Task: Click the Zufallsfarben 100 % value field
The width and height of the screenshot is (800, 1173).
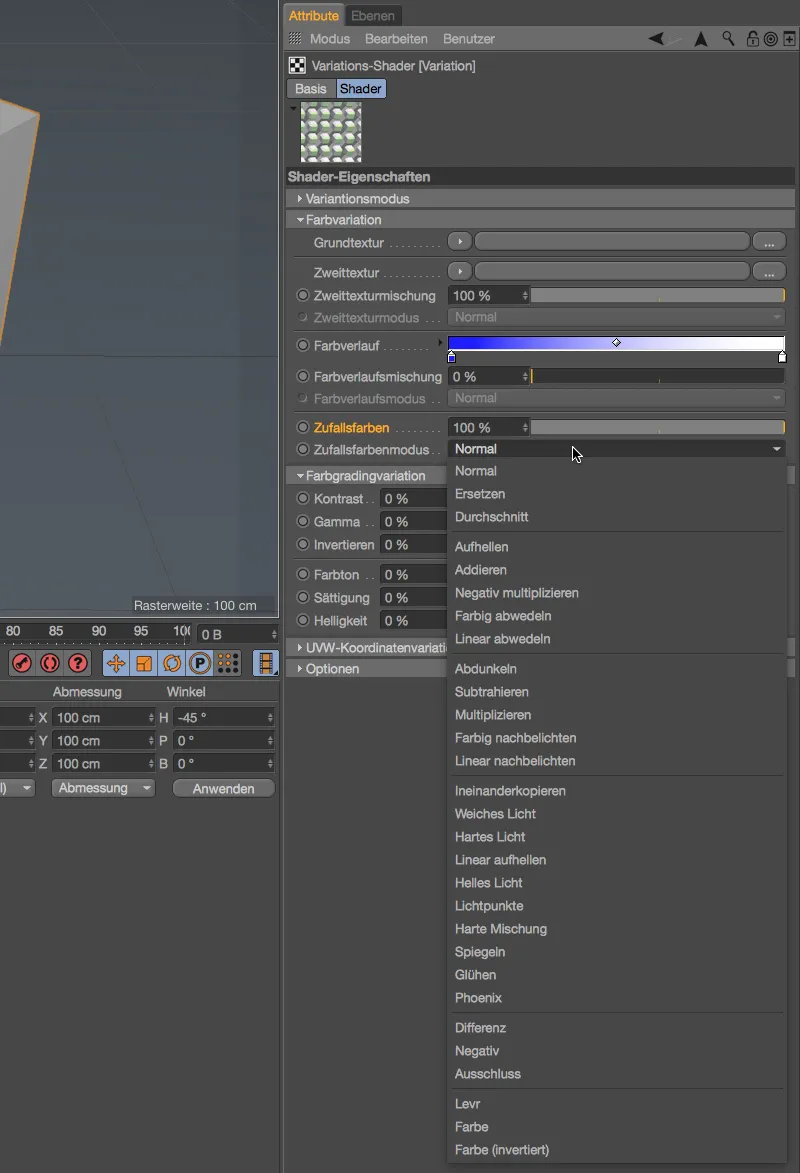Action: click(x=489, y=427)
